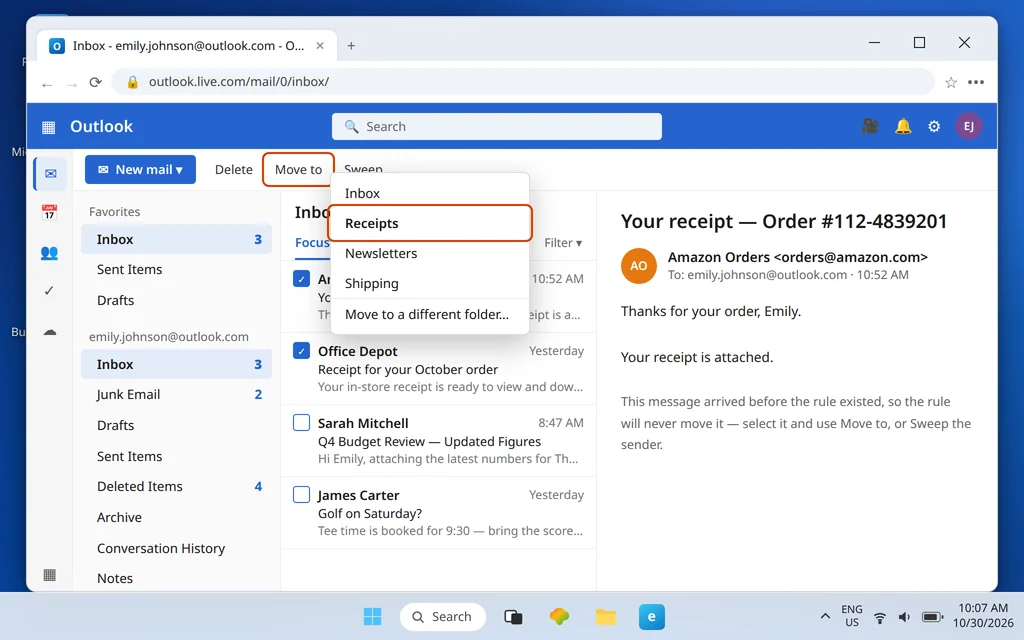
Task: Start a Meet Now video call
Action: 870,126
